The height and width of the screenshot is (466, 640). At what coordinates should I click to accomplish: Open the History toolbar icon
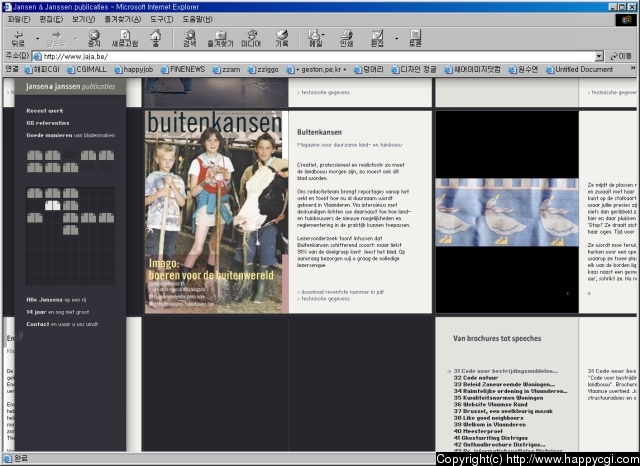point(282,38)
